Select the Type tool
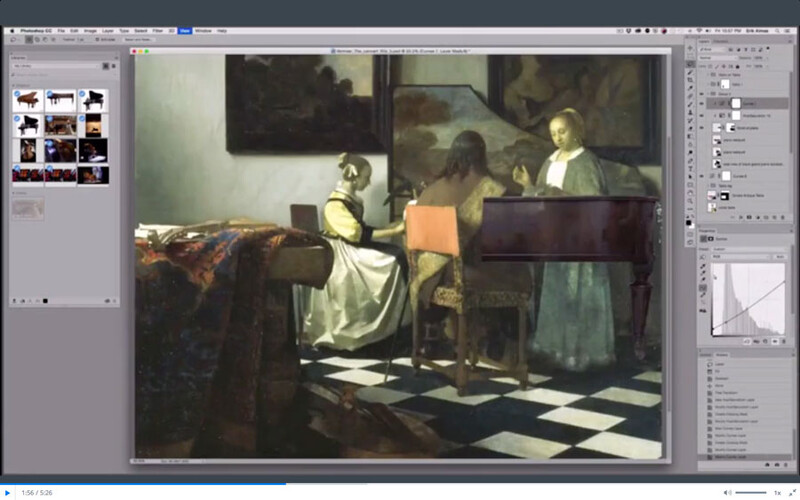This screenshot has width=800, height=500. [690, 168]
